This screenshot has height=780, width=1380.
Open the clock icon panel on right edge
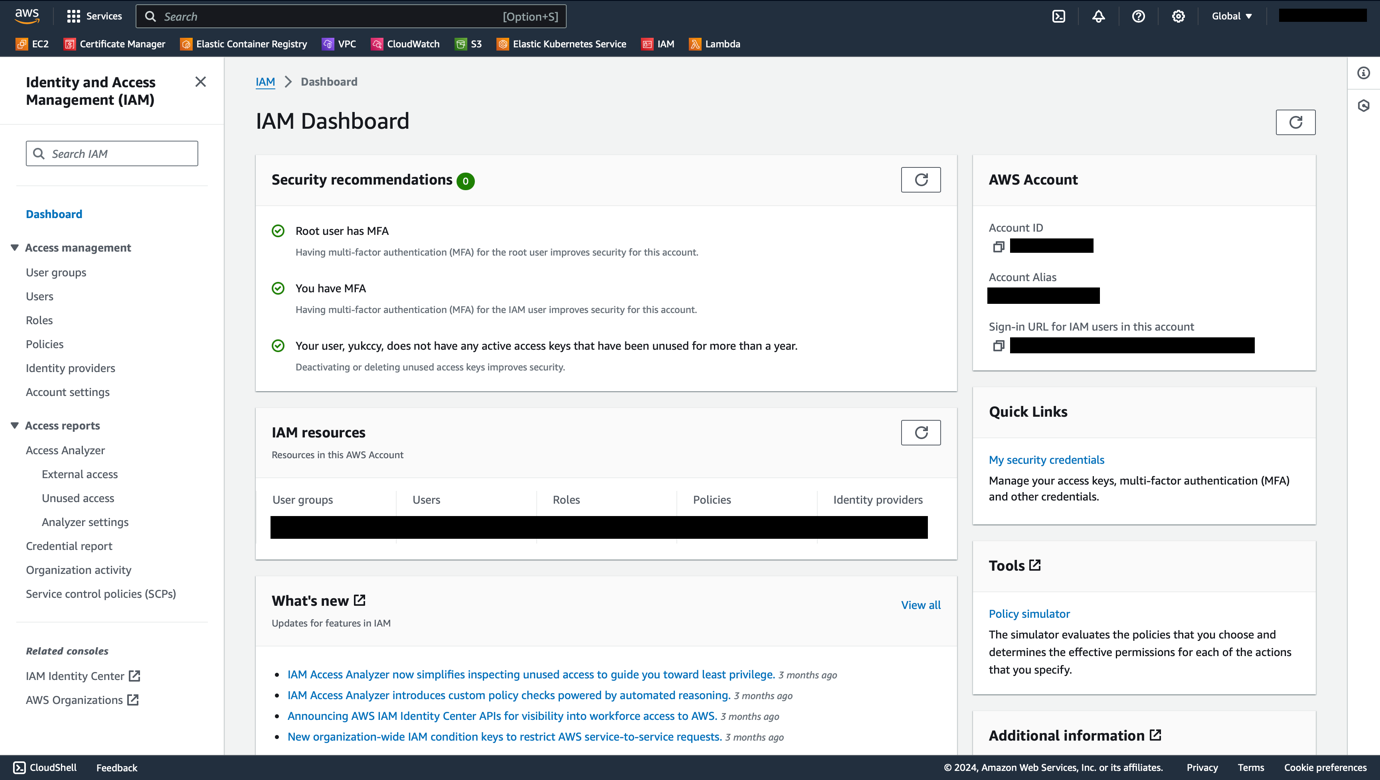tap(1364, 106)
